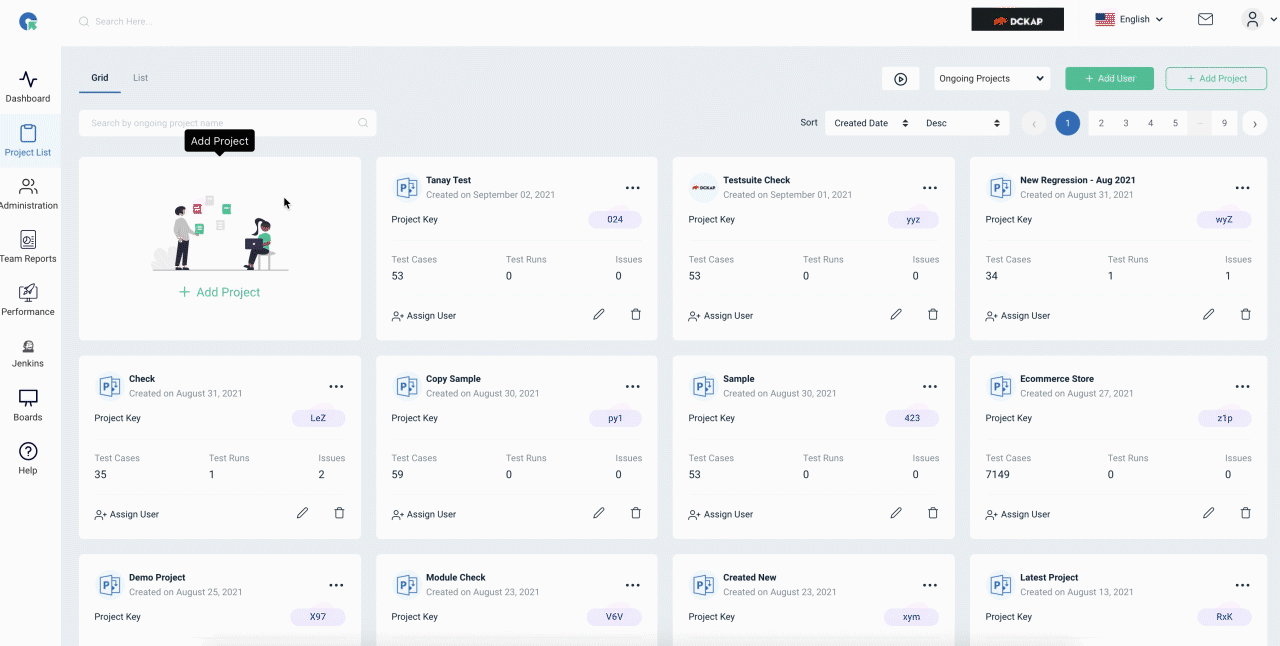Switch to the List tab
The width and height of the screenshot is (1280, 646).
pos(140,78)
